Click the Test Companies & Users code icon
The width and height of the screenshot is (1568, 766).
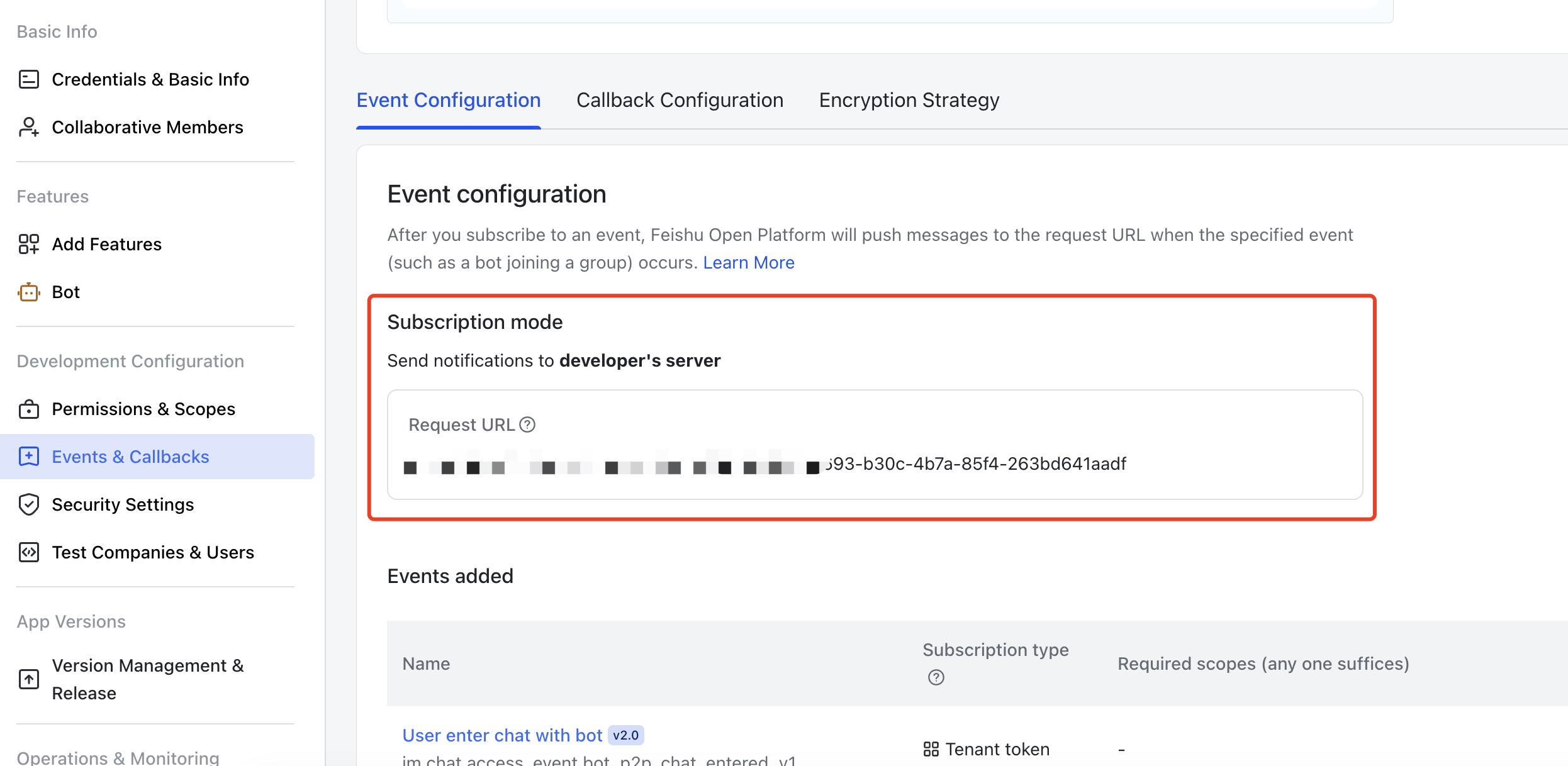click(29, 552)
